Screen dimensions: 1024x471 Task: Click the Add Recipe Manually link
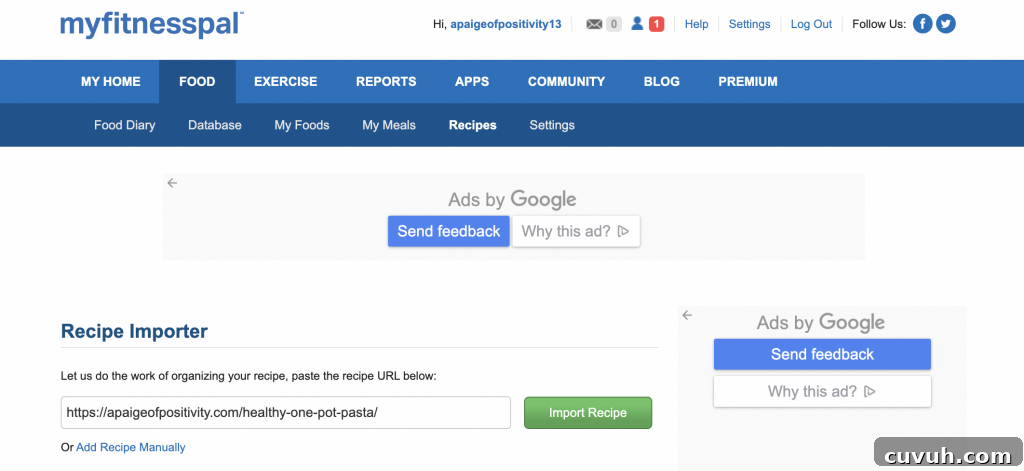131,447
